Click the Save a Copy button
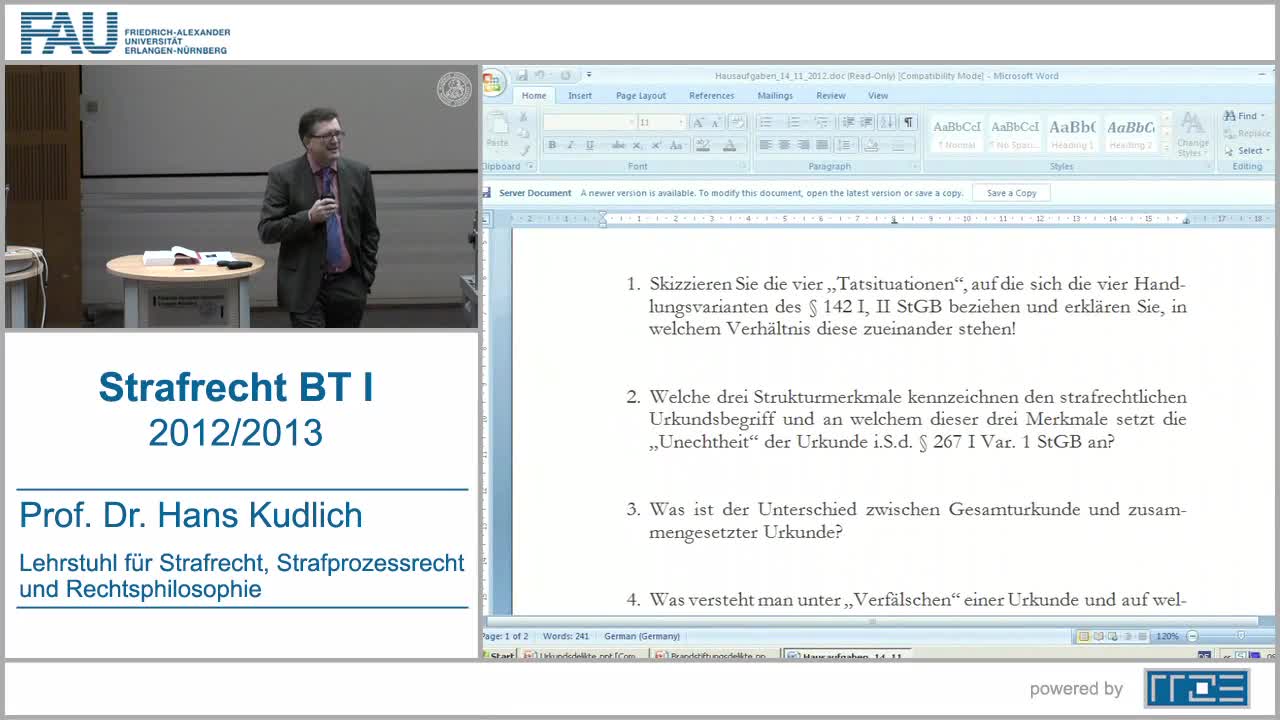The width and height of the screenshot is (1280, 720). [x=1011, y=192]
